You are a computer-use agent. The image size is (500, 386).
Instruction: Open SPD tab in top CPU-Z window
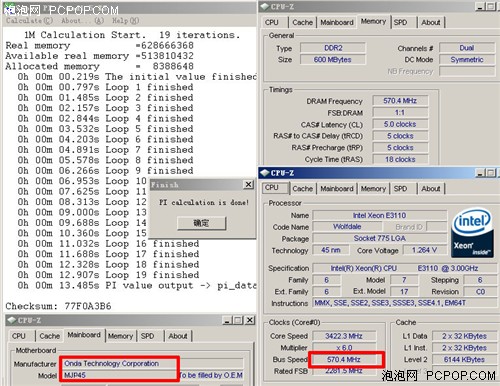(x=400, y=22)
